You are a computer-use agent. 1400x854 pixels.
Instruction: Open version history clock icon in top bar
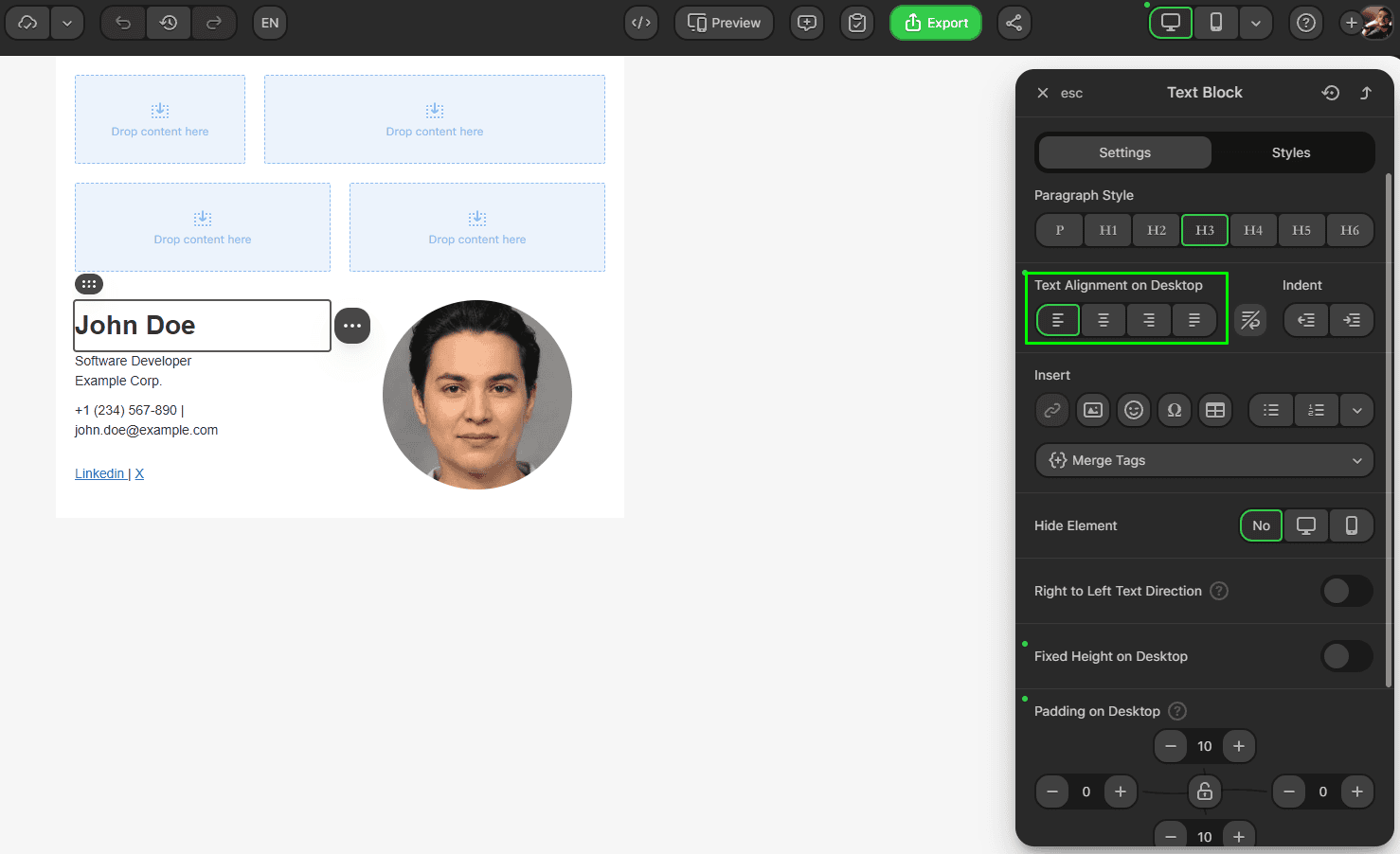point(169,23)
